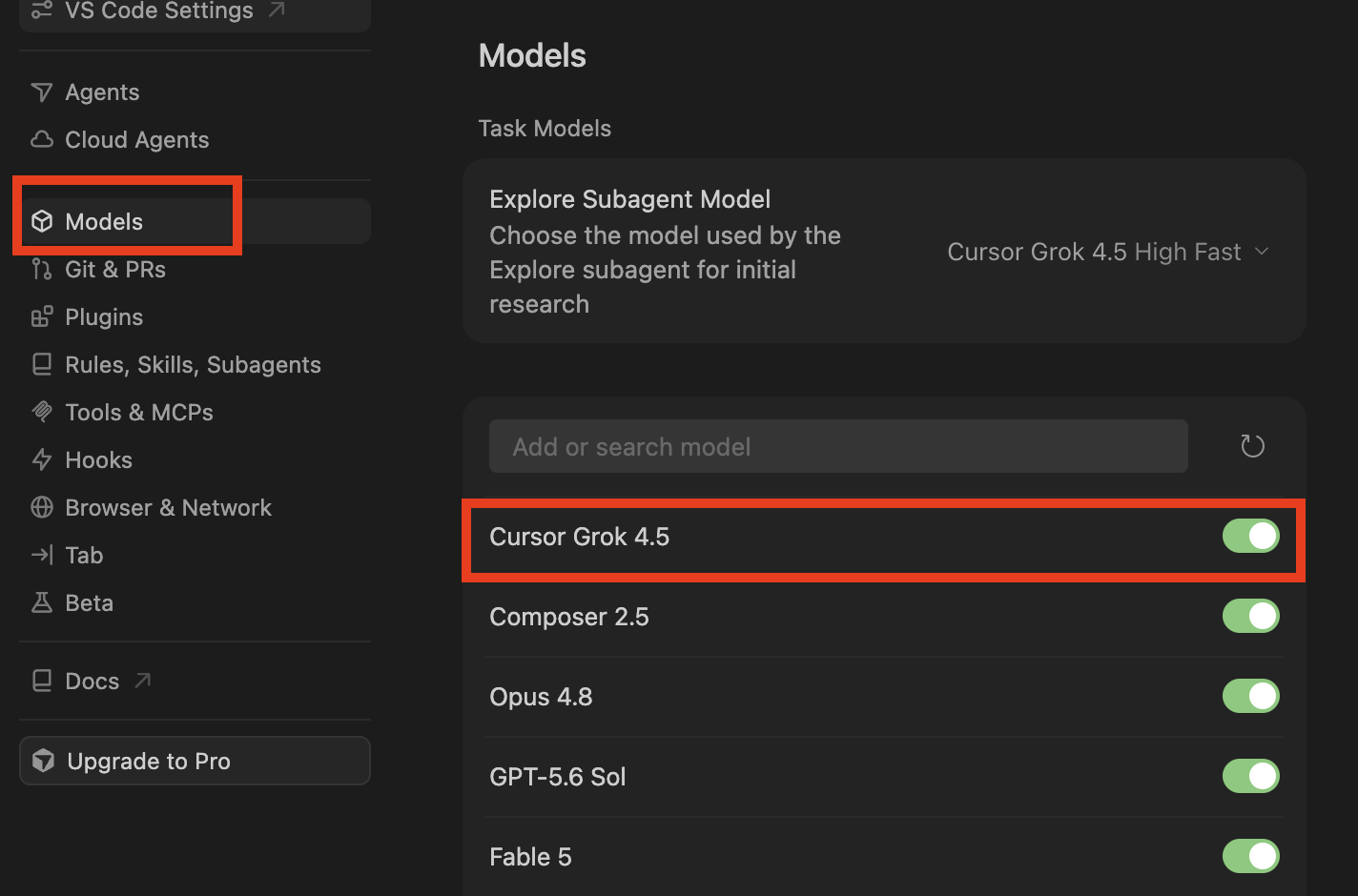1358x896 pixels.
Task: Click the Models cube icon
Action: tap(42, 221)
